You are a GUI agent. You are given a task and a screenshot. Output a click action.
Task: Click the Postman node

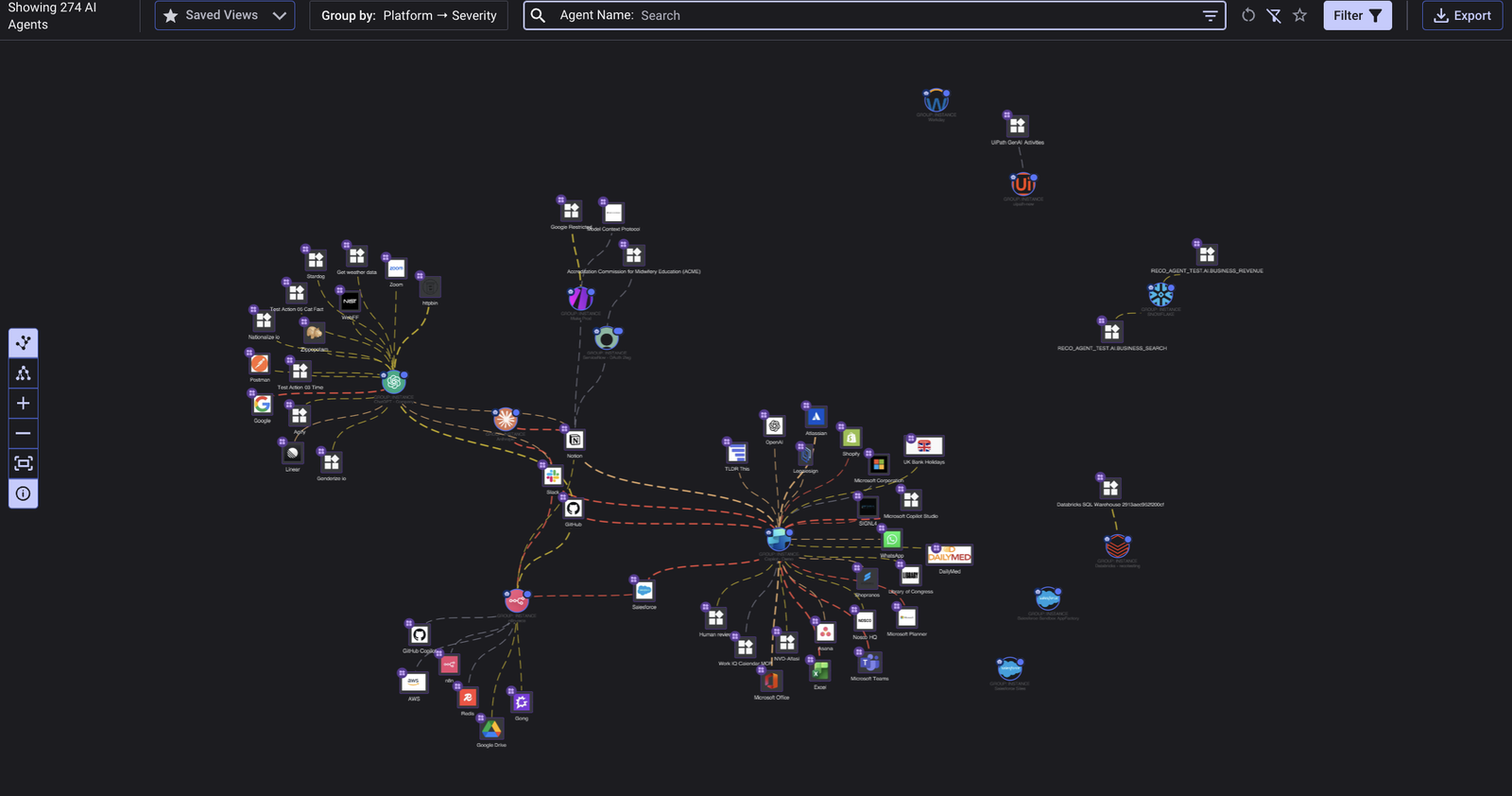click(260, 364)
